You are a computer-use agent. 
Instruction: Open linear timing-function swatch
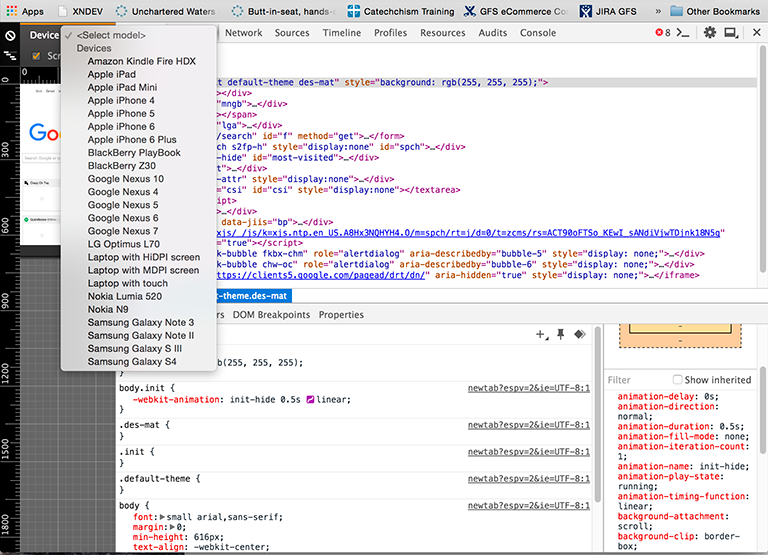click(x=310, y=400)
